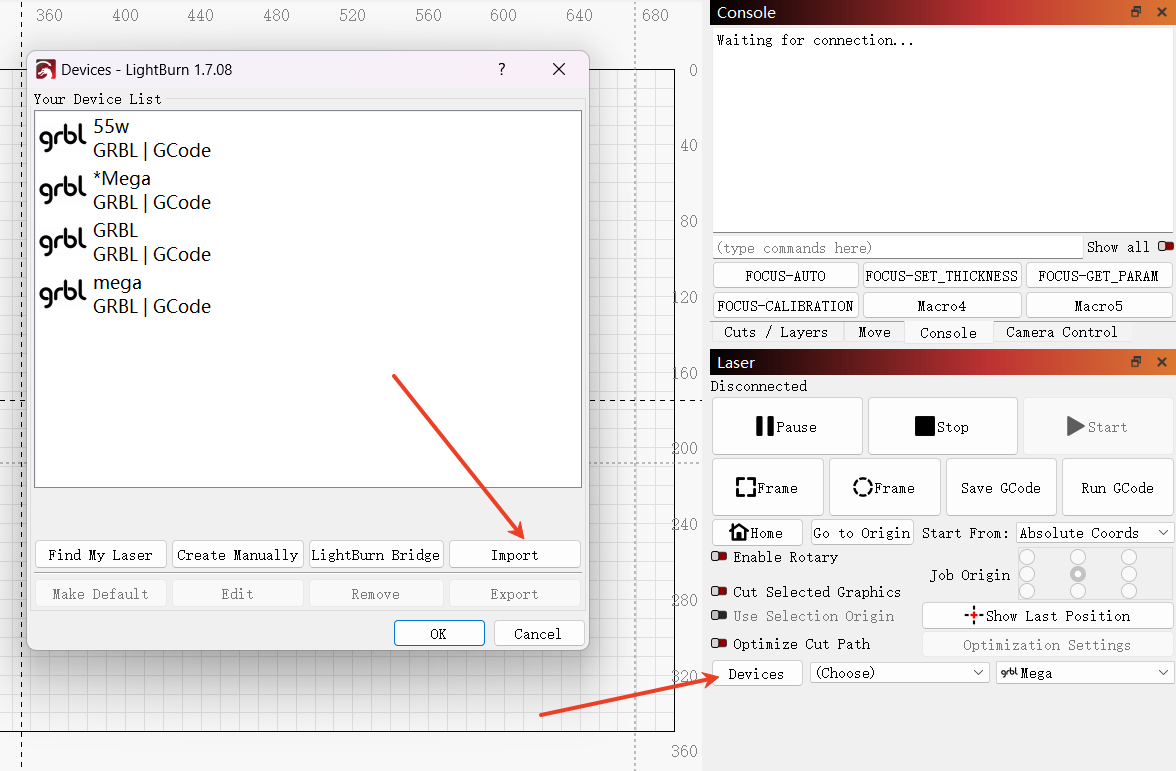Viewport: 1176px width, 771px height.
Task: Switch to the Cuts / Layers tab
Action: click(776, 332)
